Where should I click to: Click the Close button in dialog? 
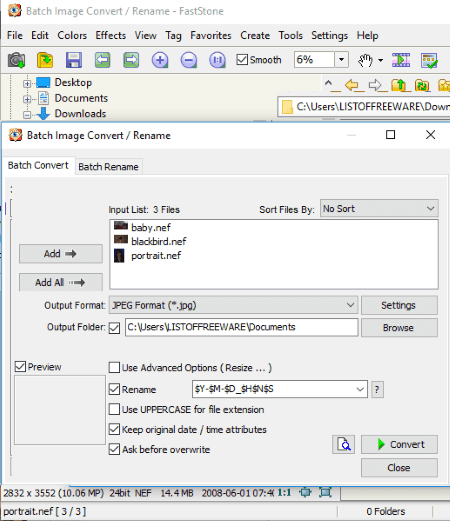pos(399,467)
